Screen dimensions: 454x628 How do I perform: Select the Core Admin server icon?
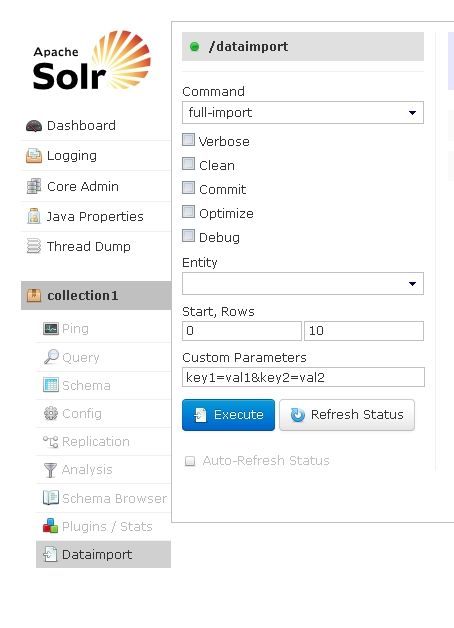tap(34, 186)
